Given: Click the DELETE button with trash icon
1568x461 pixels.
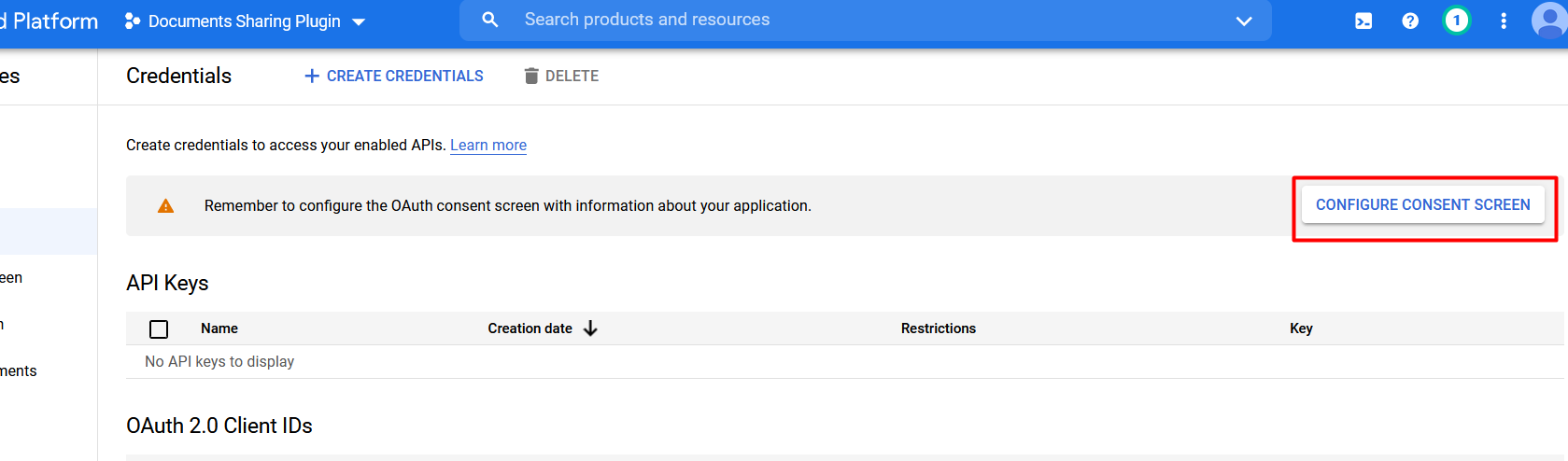Looking at the screenshot, I should [x=561, y=76].
